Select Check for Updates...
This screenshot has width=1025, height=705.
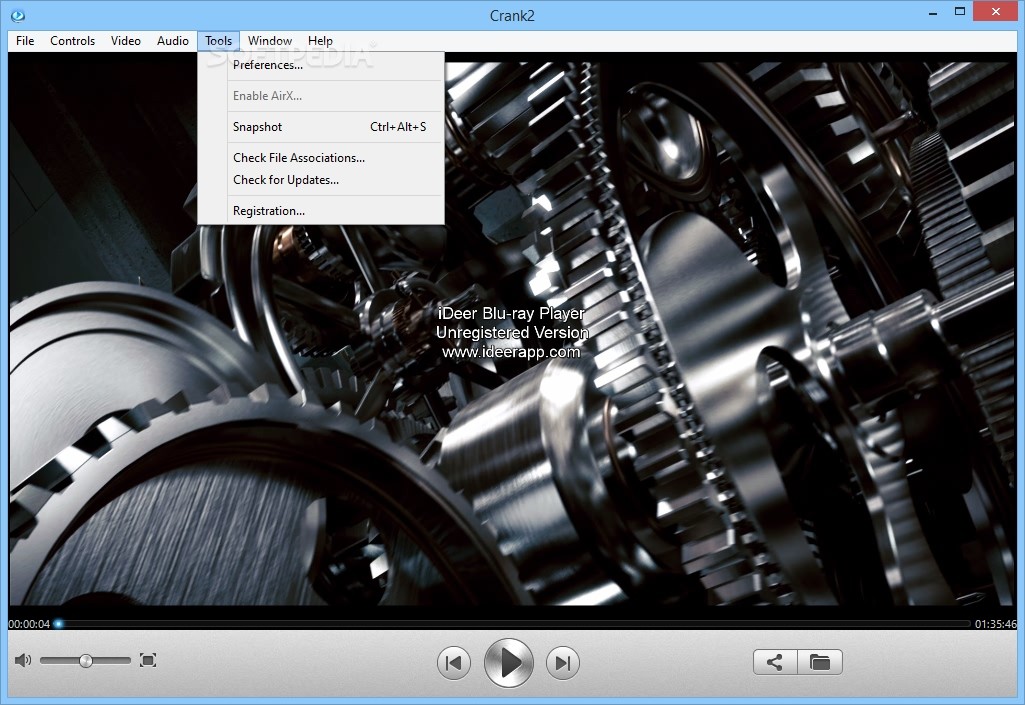tap(321, 180)
